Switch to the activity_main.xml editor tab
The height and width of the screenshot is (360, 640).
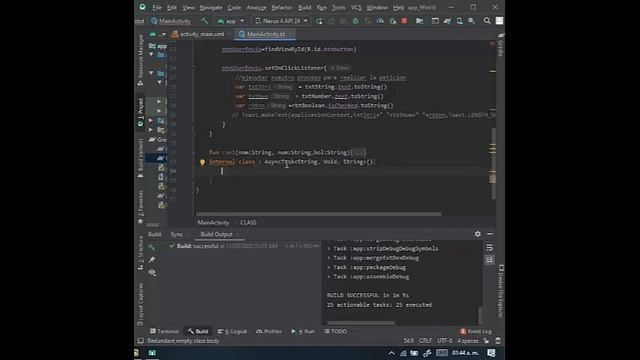click(202, 34)
